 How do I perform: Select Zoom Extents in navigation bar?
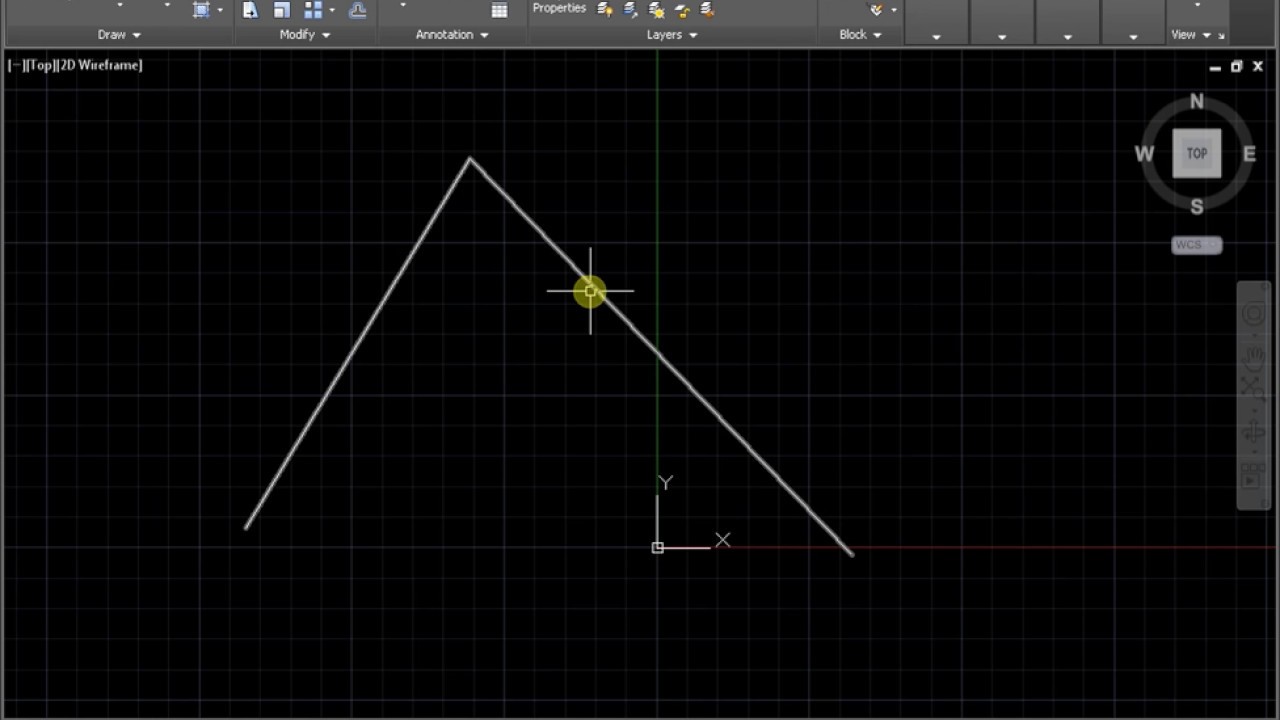pyautogui.click(x=1254, y=388)
